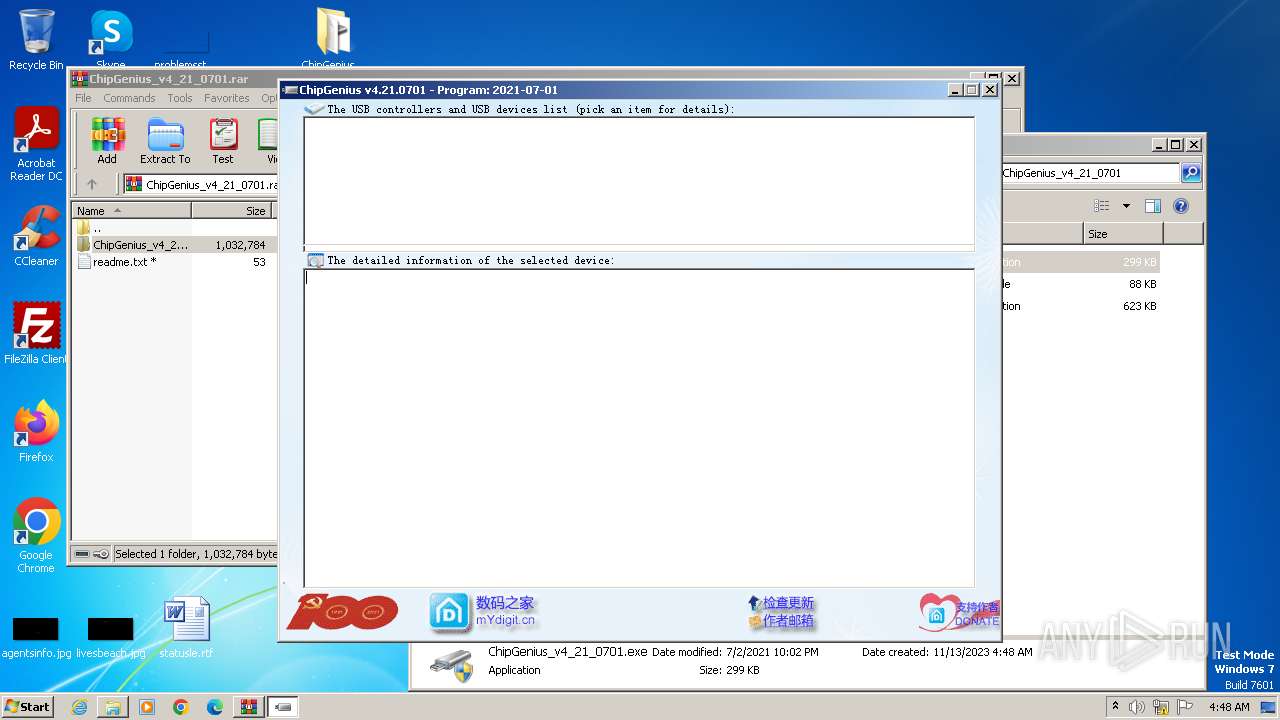The height and width of the screenshot is (720, 1280).
Task: Open Skype shortcut on the desktop
Action: (110, 39)
